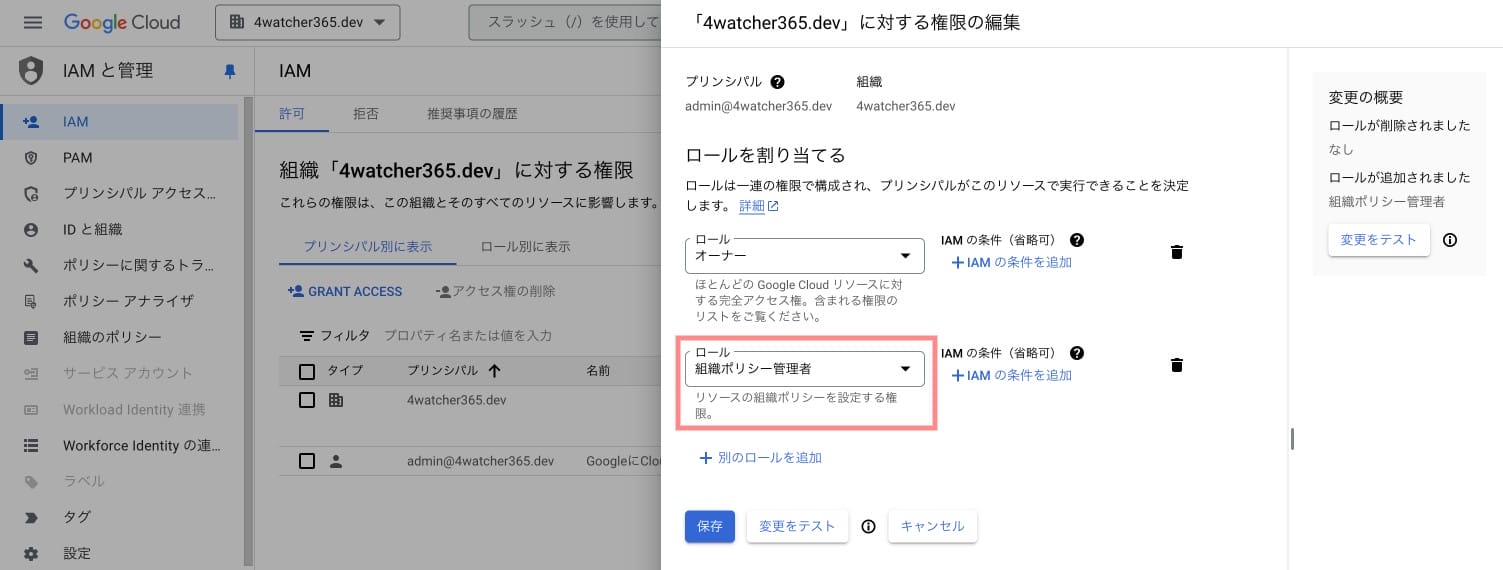Click the フィルタ icon
The height and width of the screenshot is (570, 1503).
309,336
